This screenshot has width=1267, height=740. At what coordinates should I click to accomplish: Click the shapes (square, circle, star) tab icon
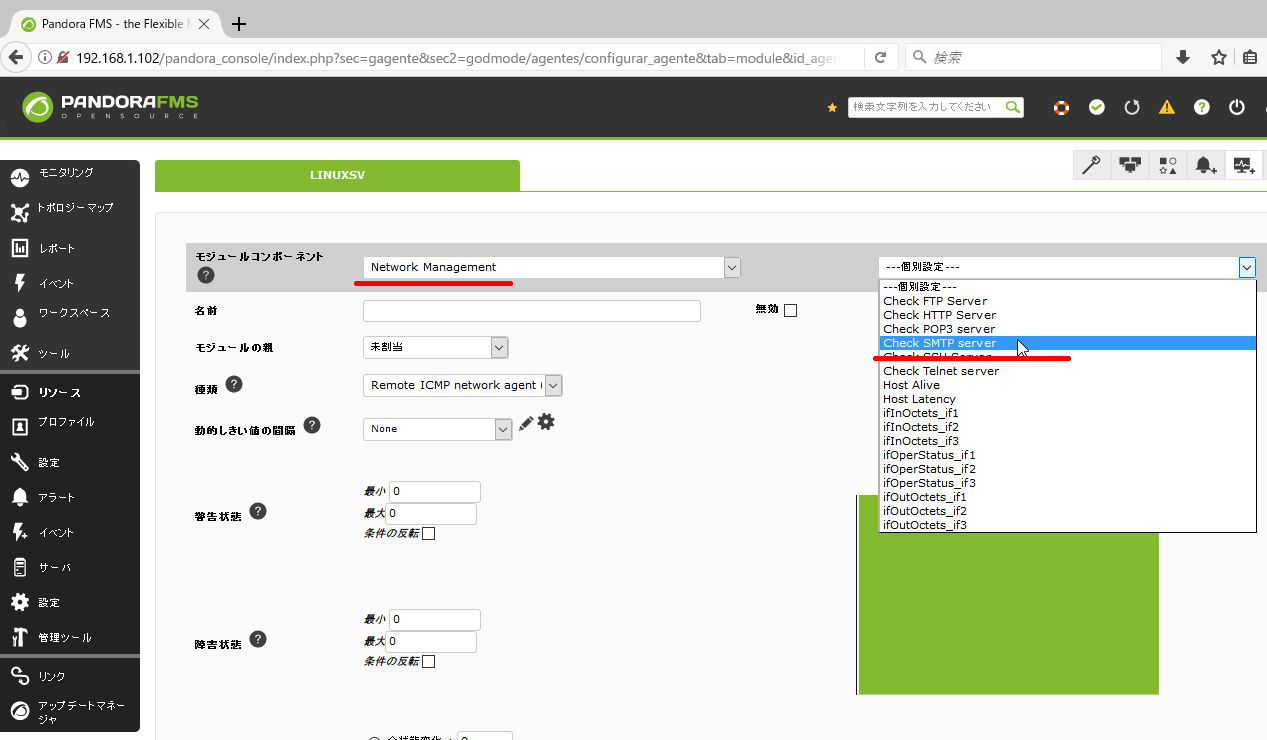coord(1168,165)
